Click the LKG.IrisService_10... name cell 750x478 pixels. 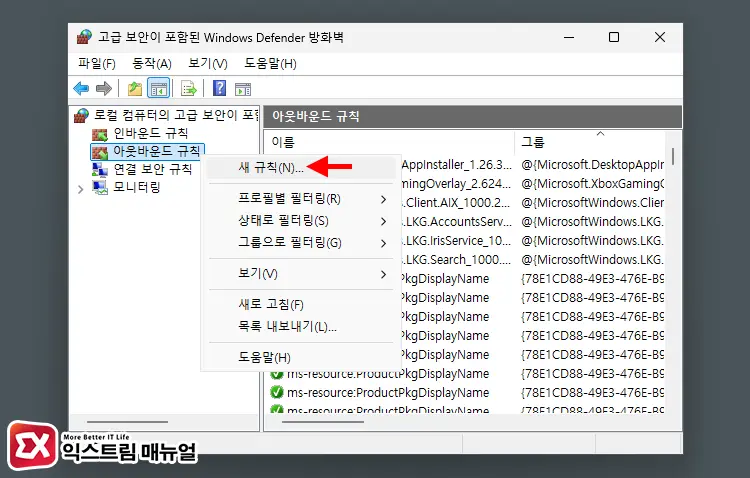tap(457, 241)
